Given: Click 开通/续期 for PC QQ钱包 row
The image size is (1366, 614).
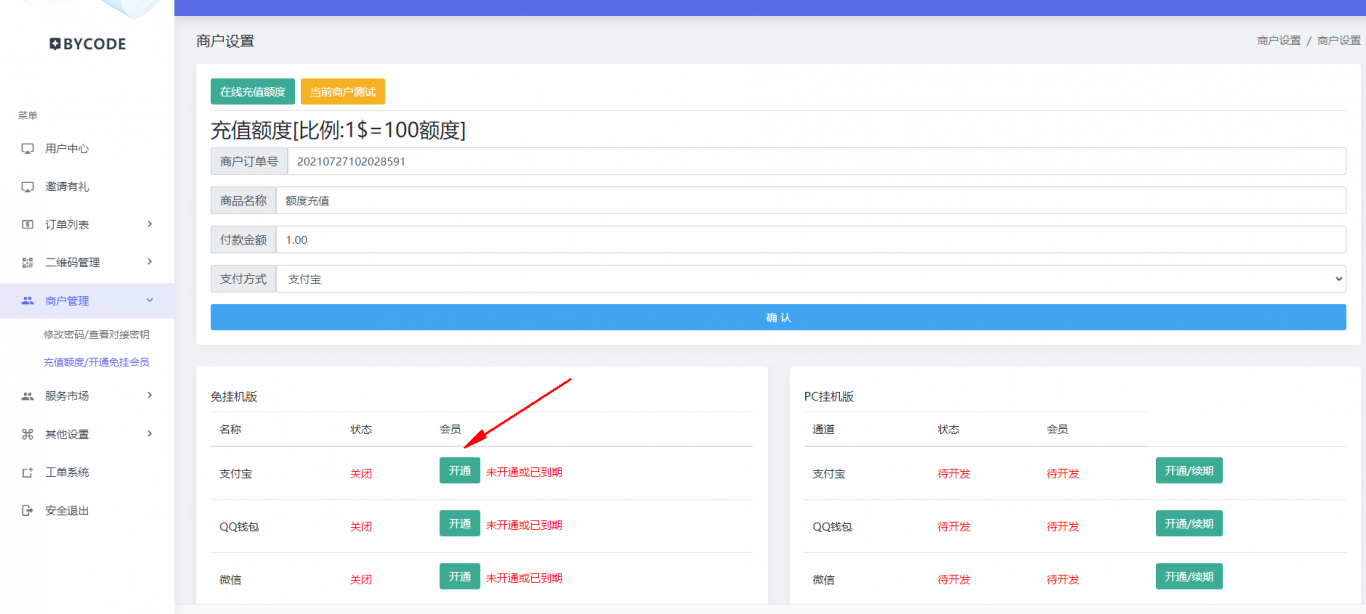Looking at the screenshot, I should click(1188, 524).
